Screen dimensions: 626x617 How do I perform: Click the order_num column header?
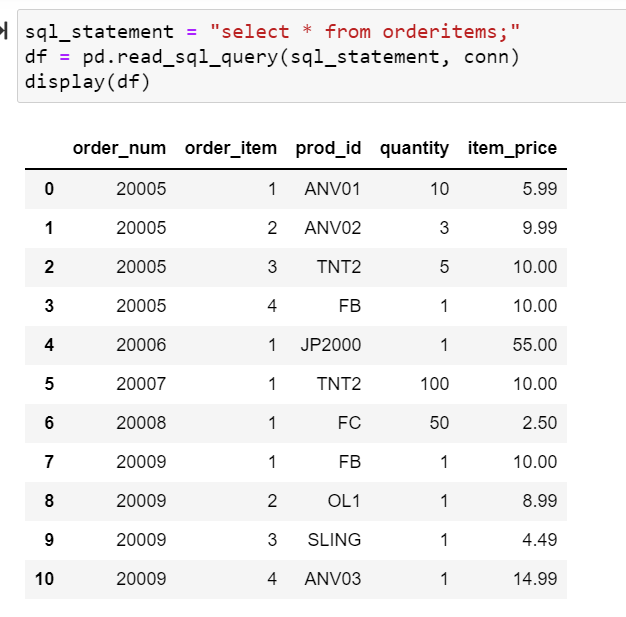119,148
